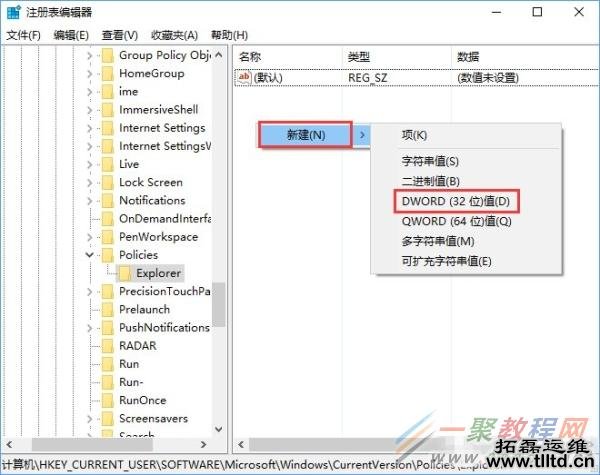Click (数值未设置) data cell
The image size is (600, 475).
(488, 78)
